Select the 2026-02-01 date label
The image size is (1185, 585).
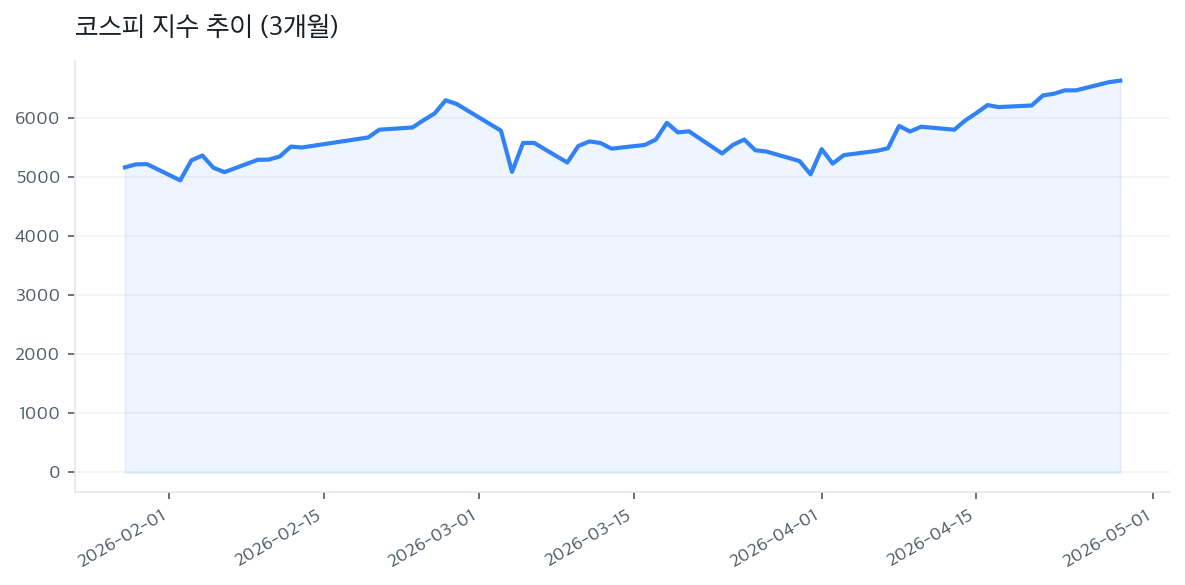(122, 540)
